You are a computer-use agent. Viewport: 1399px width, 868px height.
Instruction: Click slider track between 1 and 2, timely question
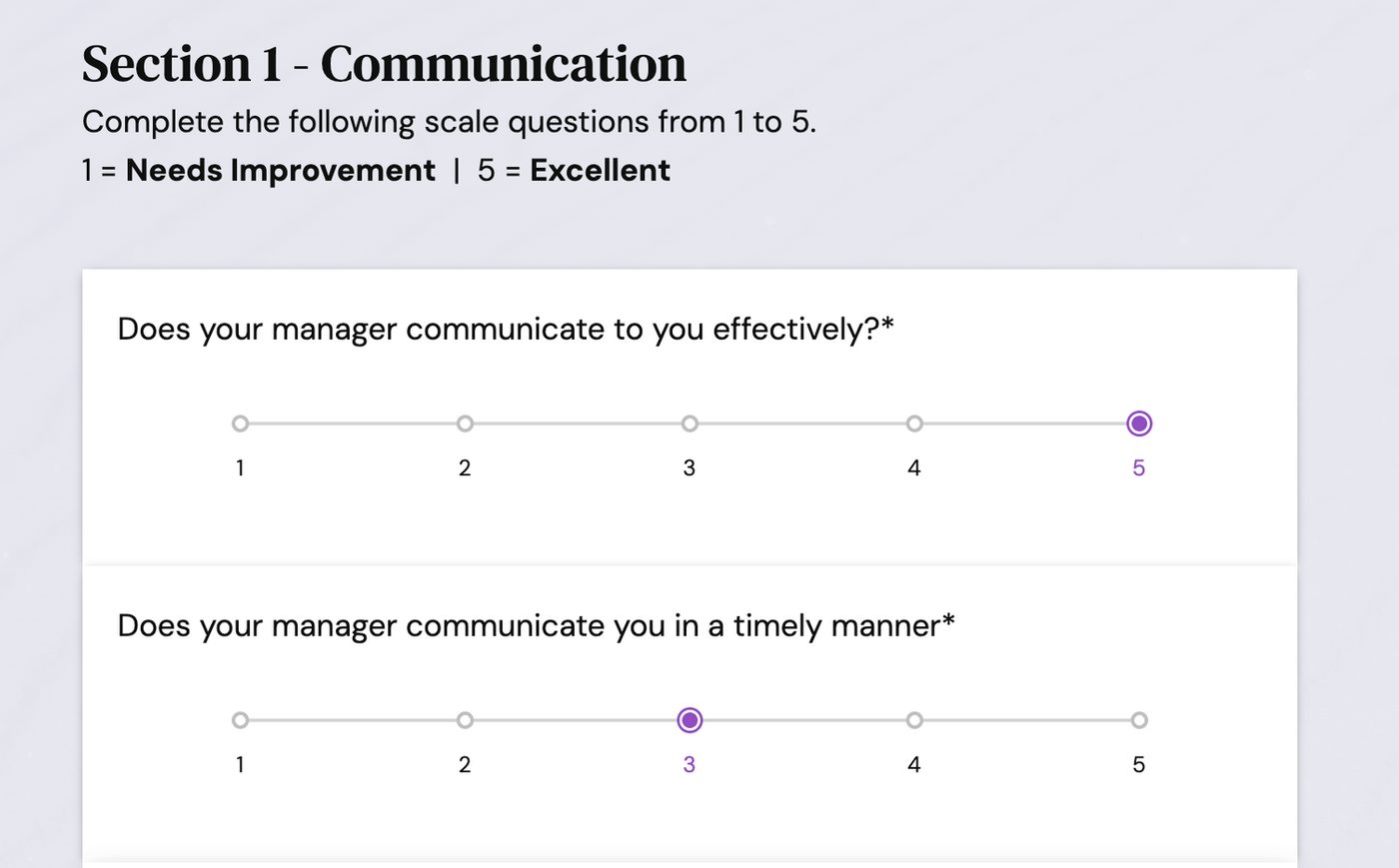pos(352,720)
